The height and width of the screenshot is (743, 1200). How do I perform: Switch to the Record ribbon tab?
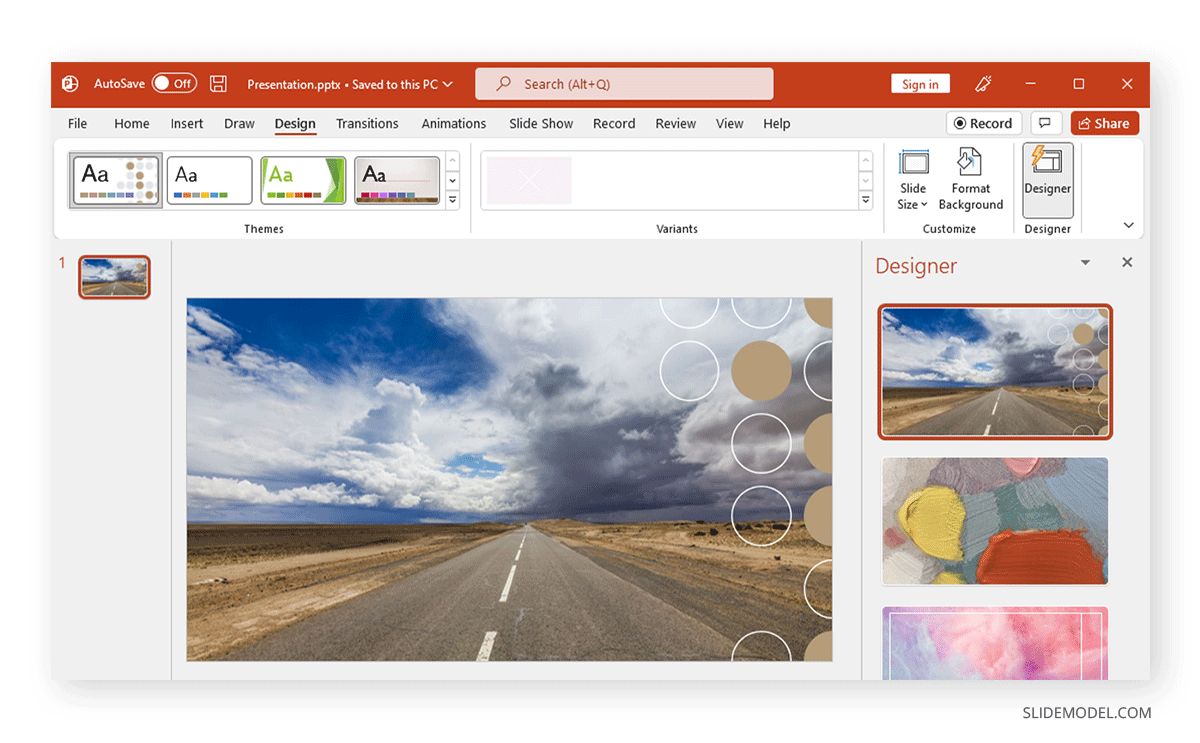(x=614, y=123)
